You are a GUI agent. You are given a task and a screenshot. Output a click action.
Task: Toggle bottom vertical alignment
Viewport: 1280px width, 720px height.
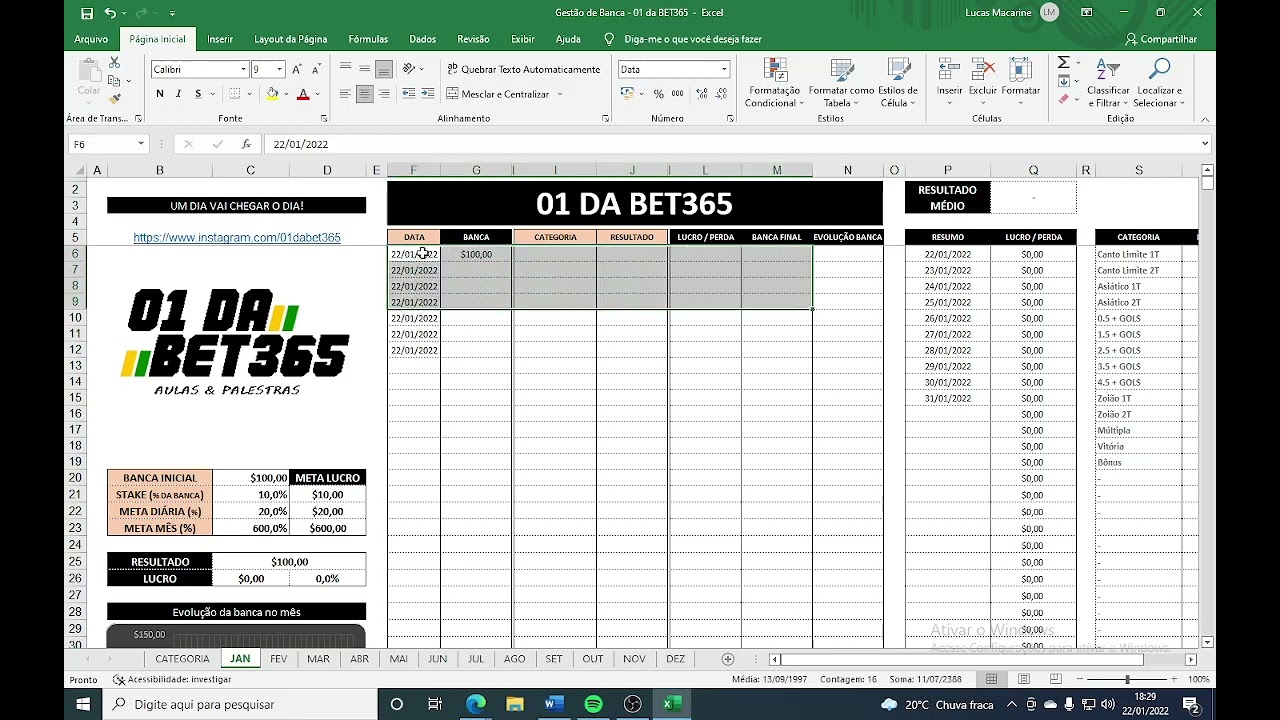point(384,69)
